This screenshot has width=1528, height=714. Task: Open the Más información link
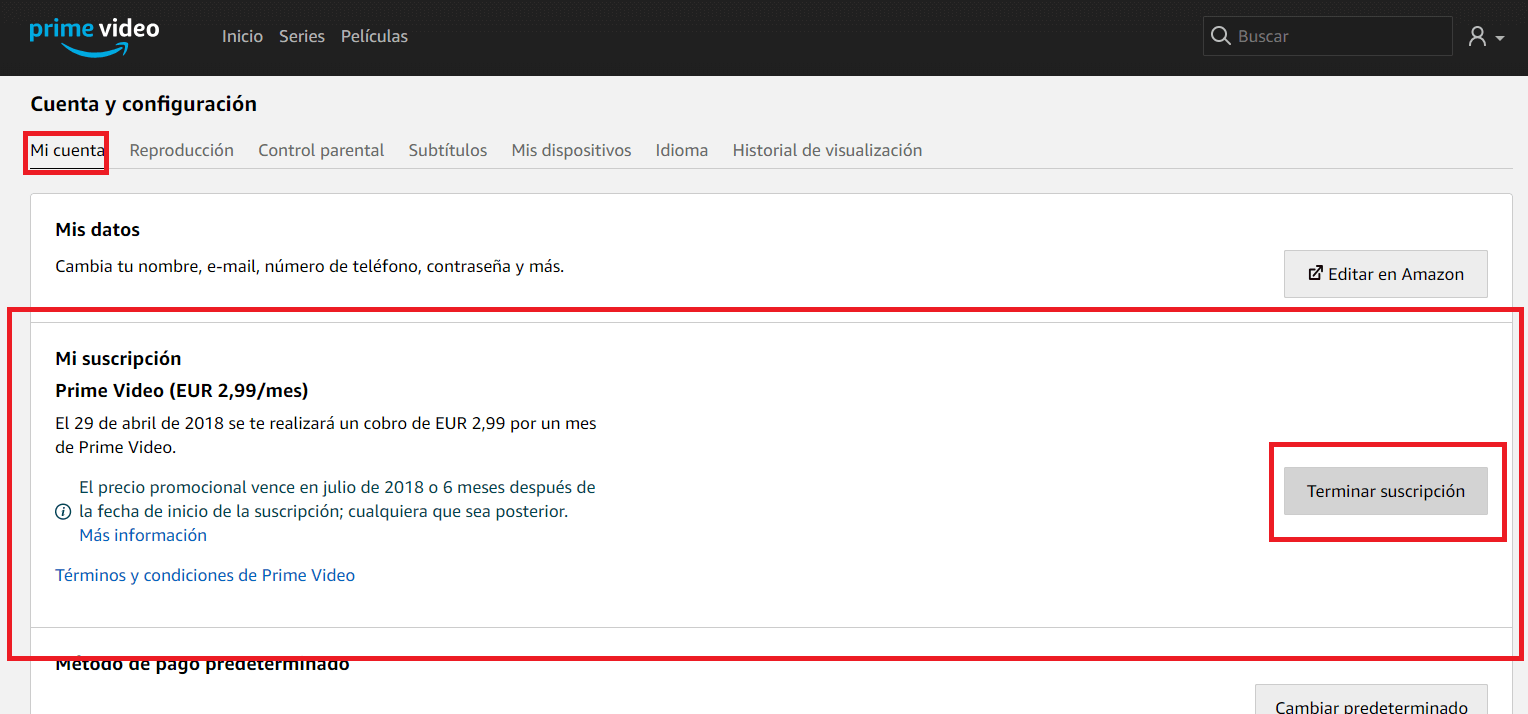[143, 535]
